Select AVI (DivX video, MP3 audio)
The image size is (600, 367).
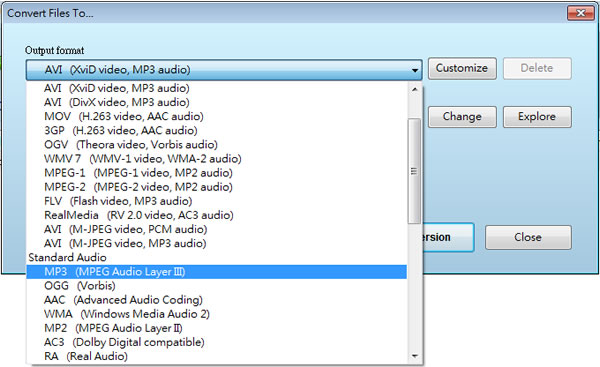coord(217,103)
